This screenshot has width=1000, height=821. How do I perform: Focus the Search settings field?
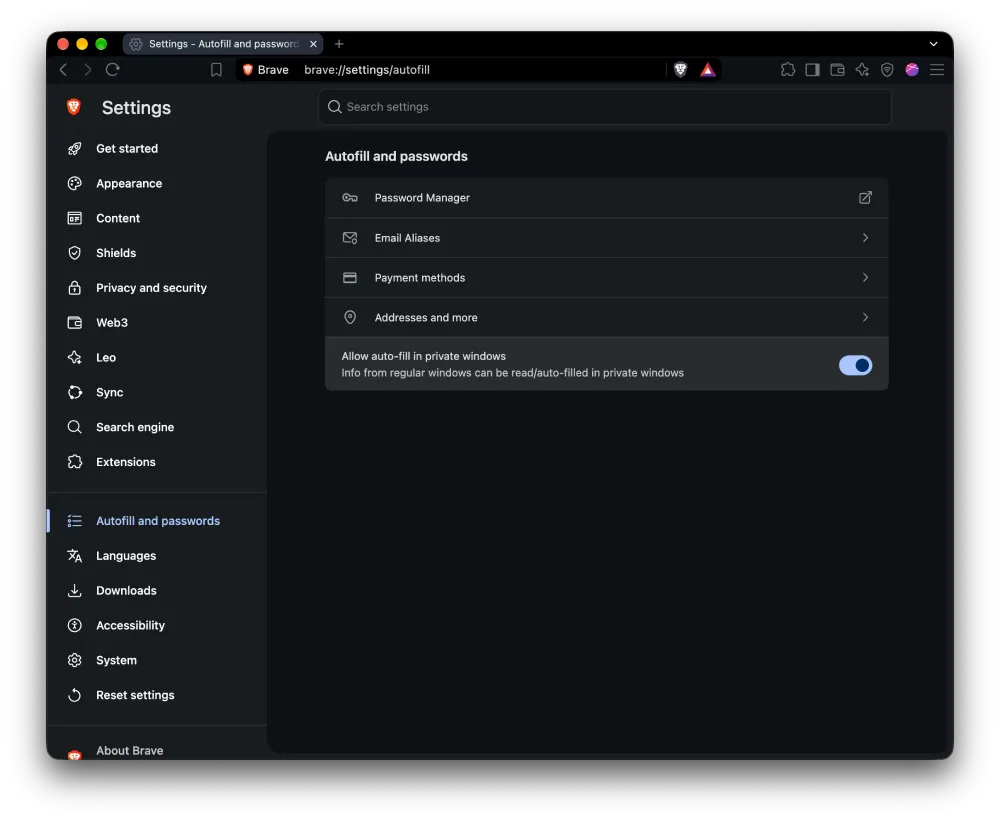pos(605,107)
